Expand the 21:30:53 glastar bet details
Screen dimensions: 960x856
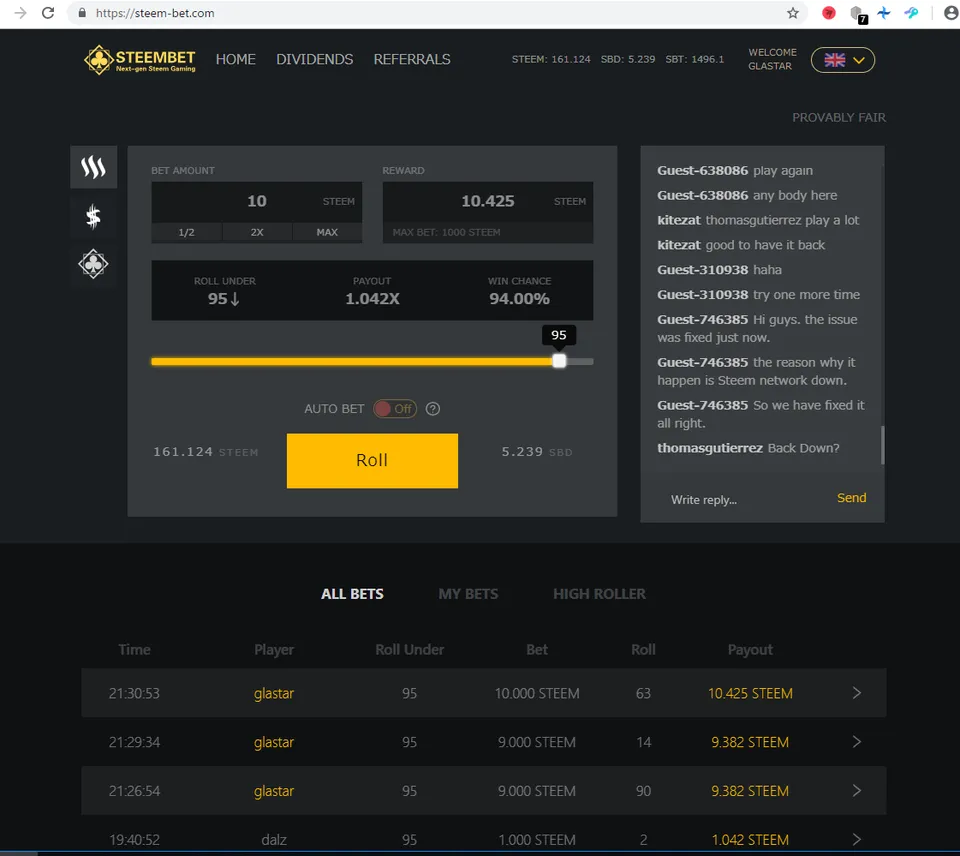(x=857, y=693)
